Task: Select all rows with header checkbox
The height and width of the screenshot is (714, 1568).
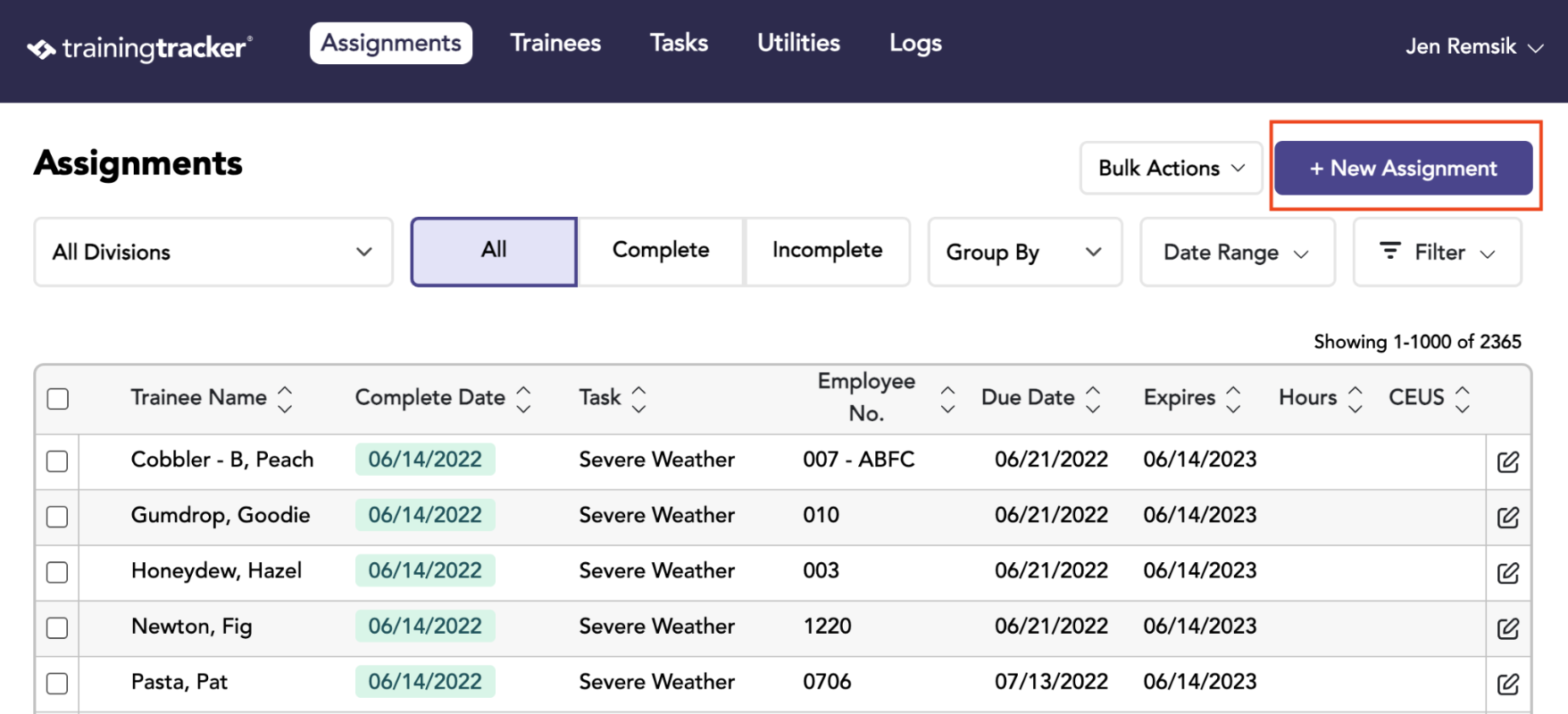Action: click(58, 398)
